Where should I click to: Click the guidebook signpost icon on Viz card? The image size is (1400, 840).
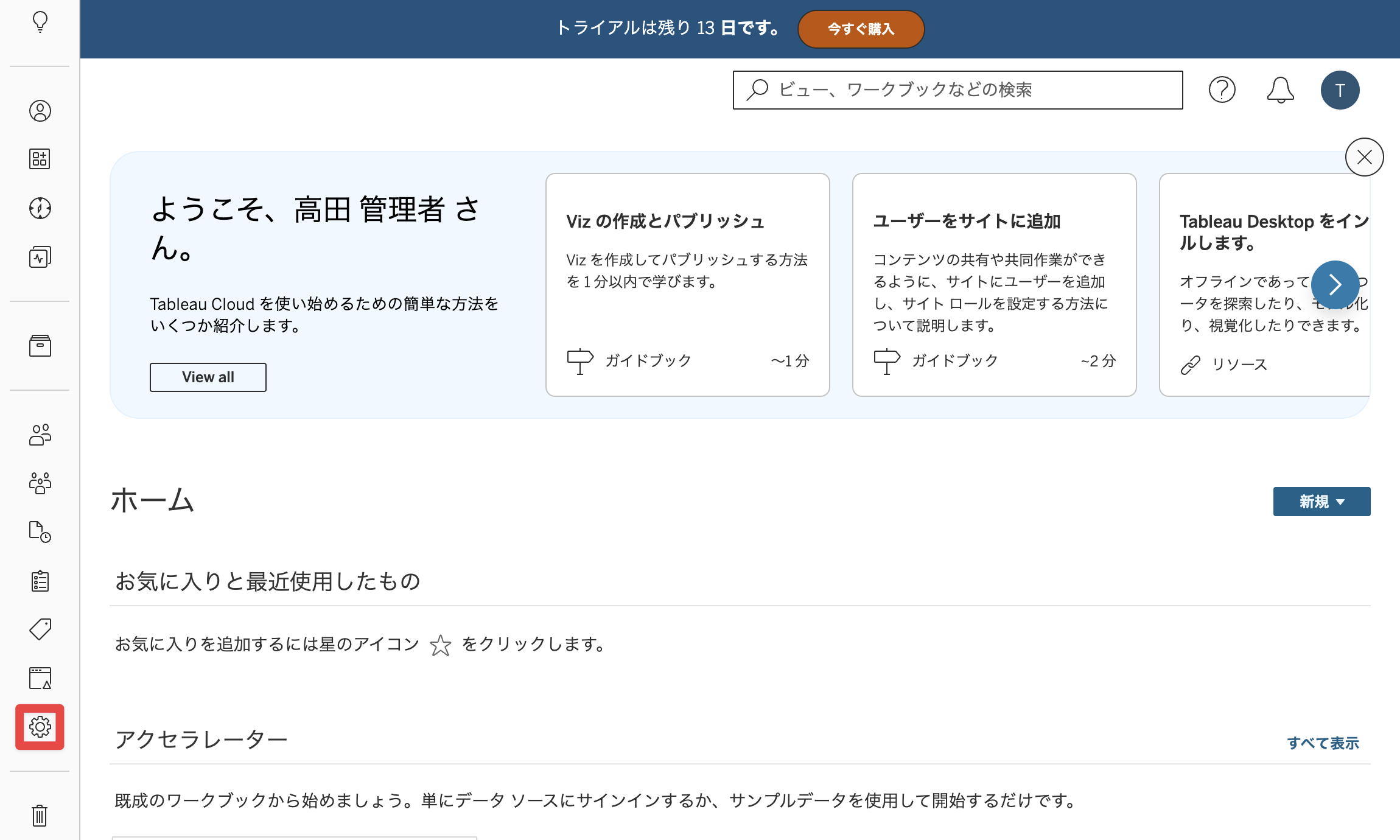(580, 362)
